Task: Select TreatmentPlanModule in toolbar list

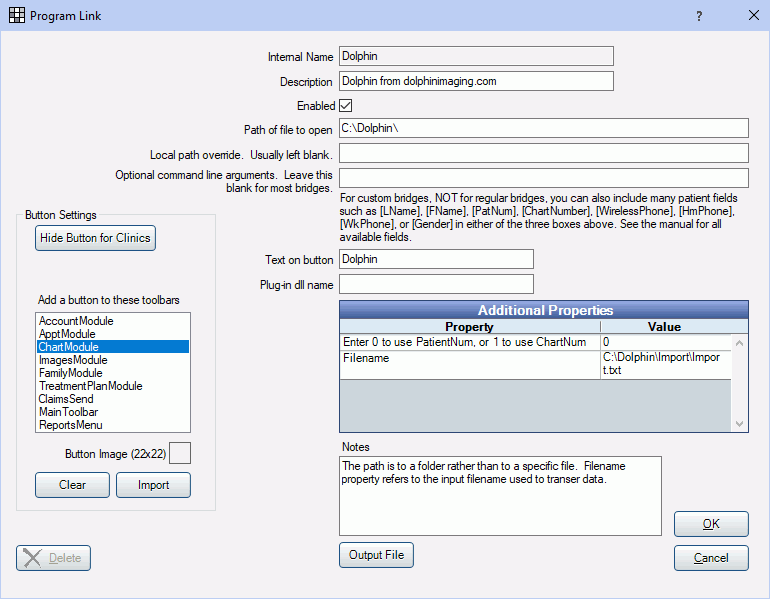Action: click(x=113, y=386)
